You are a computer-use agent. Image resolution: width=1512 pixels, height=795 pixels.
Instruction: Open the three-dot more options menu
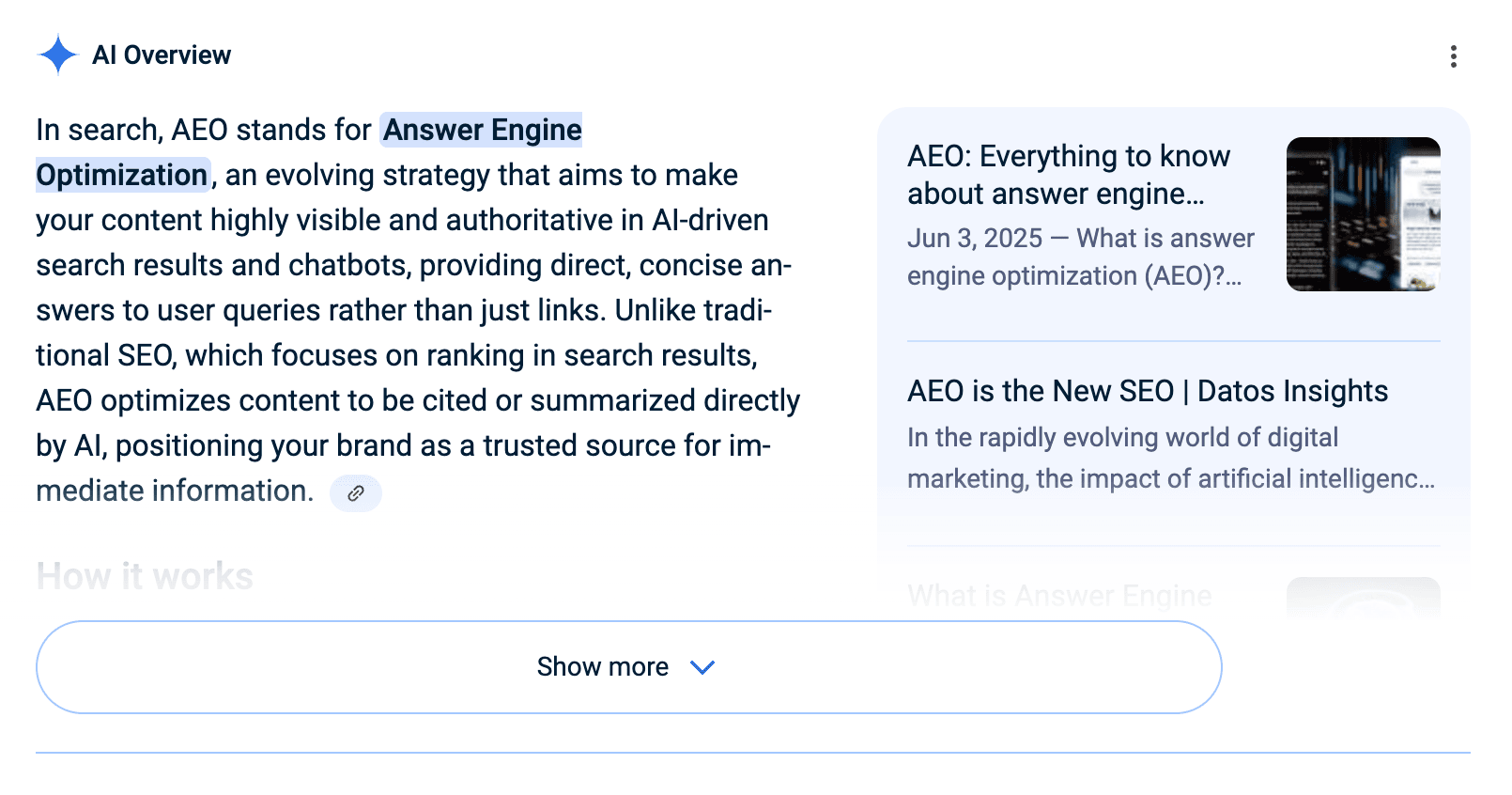1453,56
